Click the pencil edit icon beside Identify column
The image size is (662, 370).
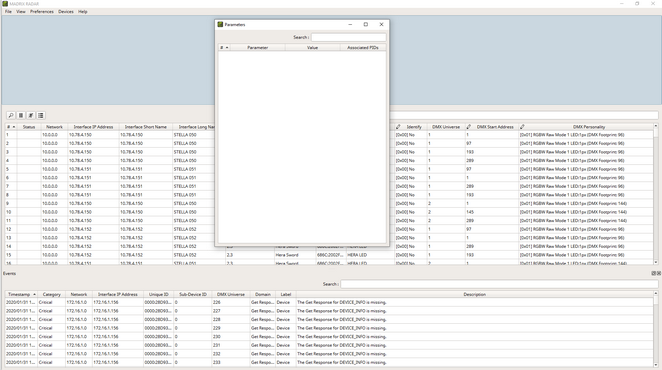(398, 127)
